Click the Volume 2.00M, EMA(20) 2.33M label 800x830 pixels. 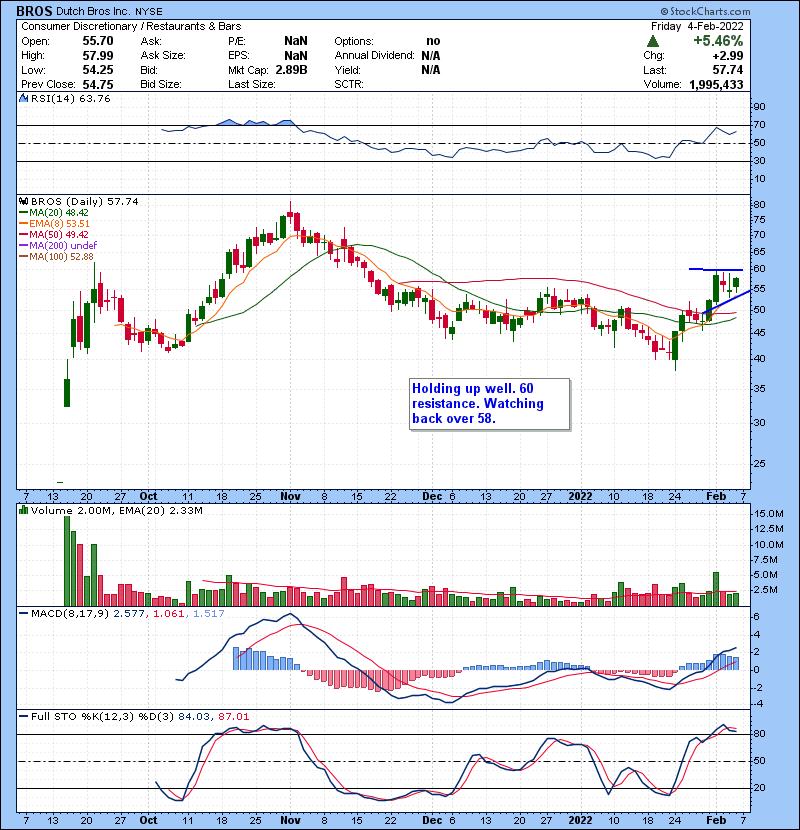(x=116, y=511)
